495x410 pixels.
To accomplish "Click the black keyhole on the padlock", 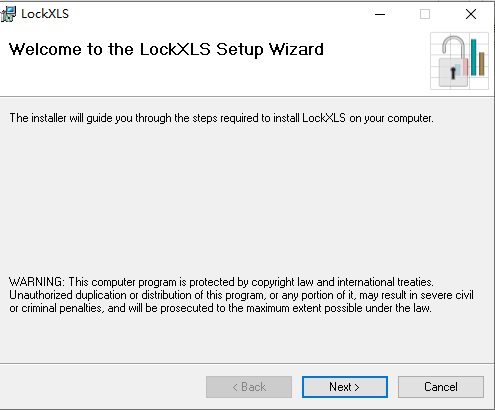I will point(453,73).
